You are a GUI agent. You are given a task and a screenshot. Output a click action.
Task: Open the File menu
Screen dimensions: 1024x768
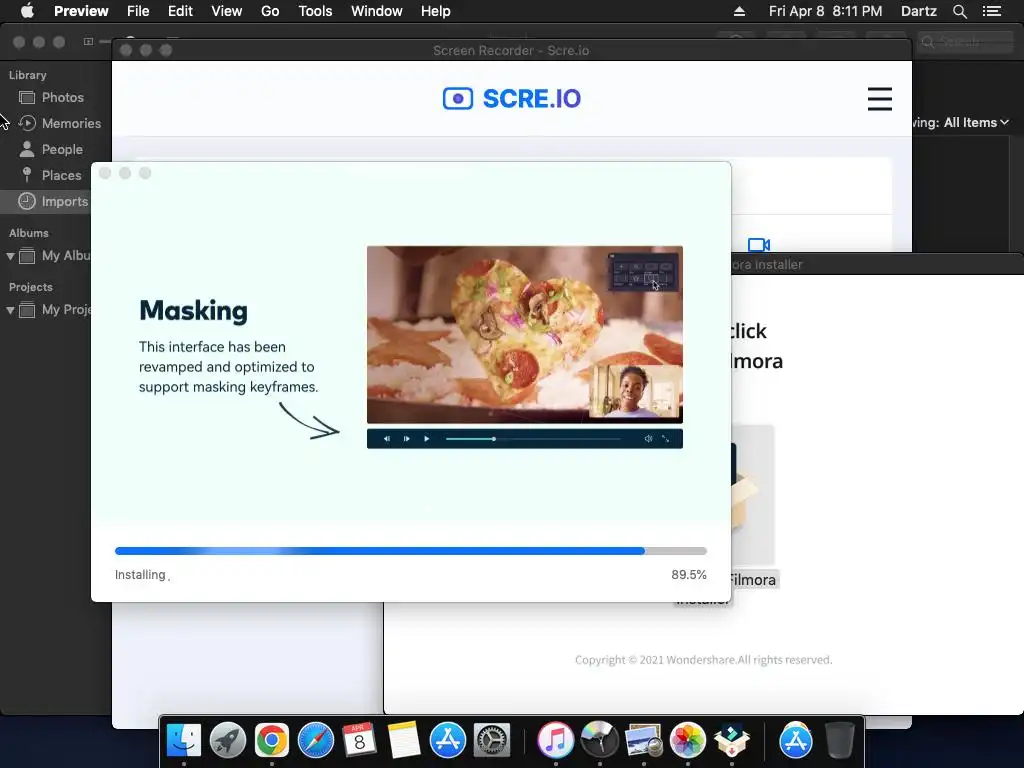[138, 11]
